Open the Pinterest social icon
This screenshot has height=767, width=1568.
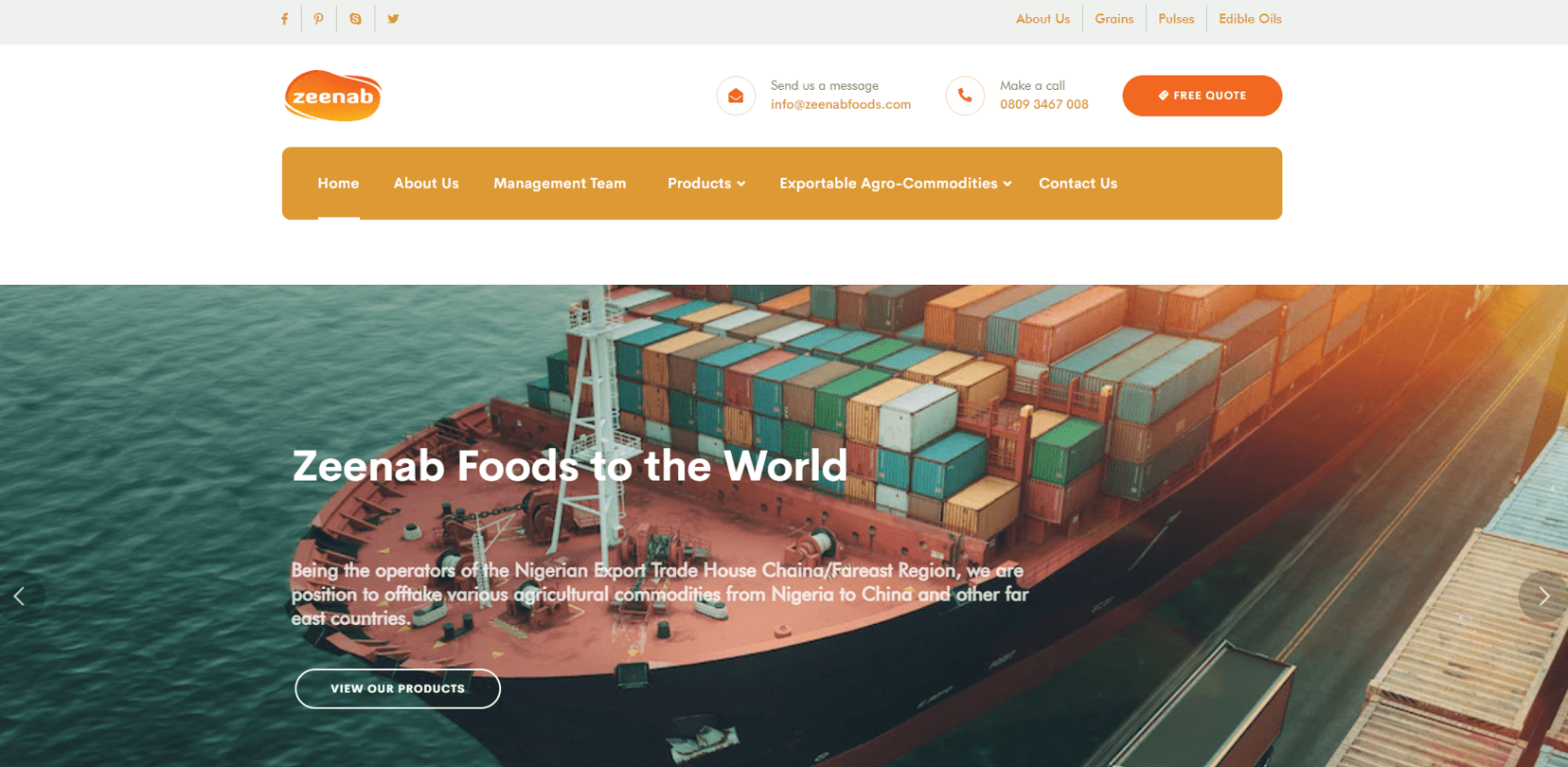[x=319, y=19]
